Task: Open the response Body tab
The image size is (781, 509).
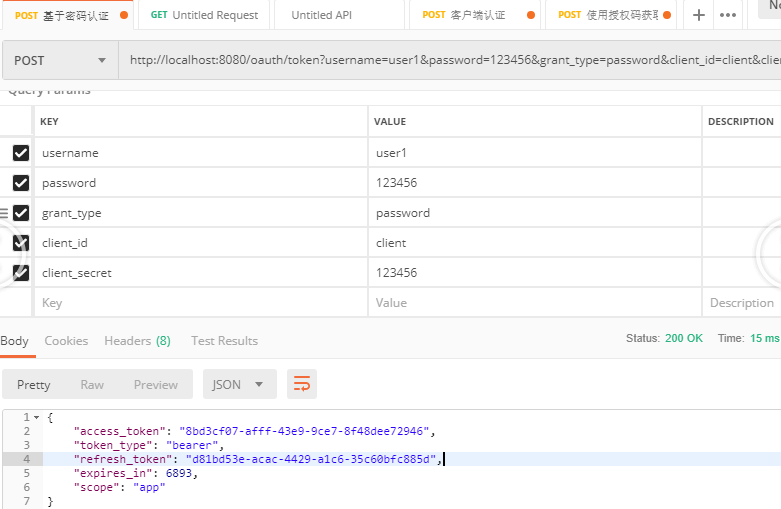Action: [x=14, y=341]
